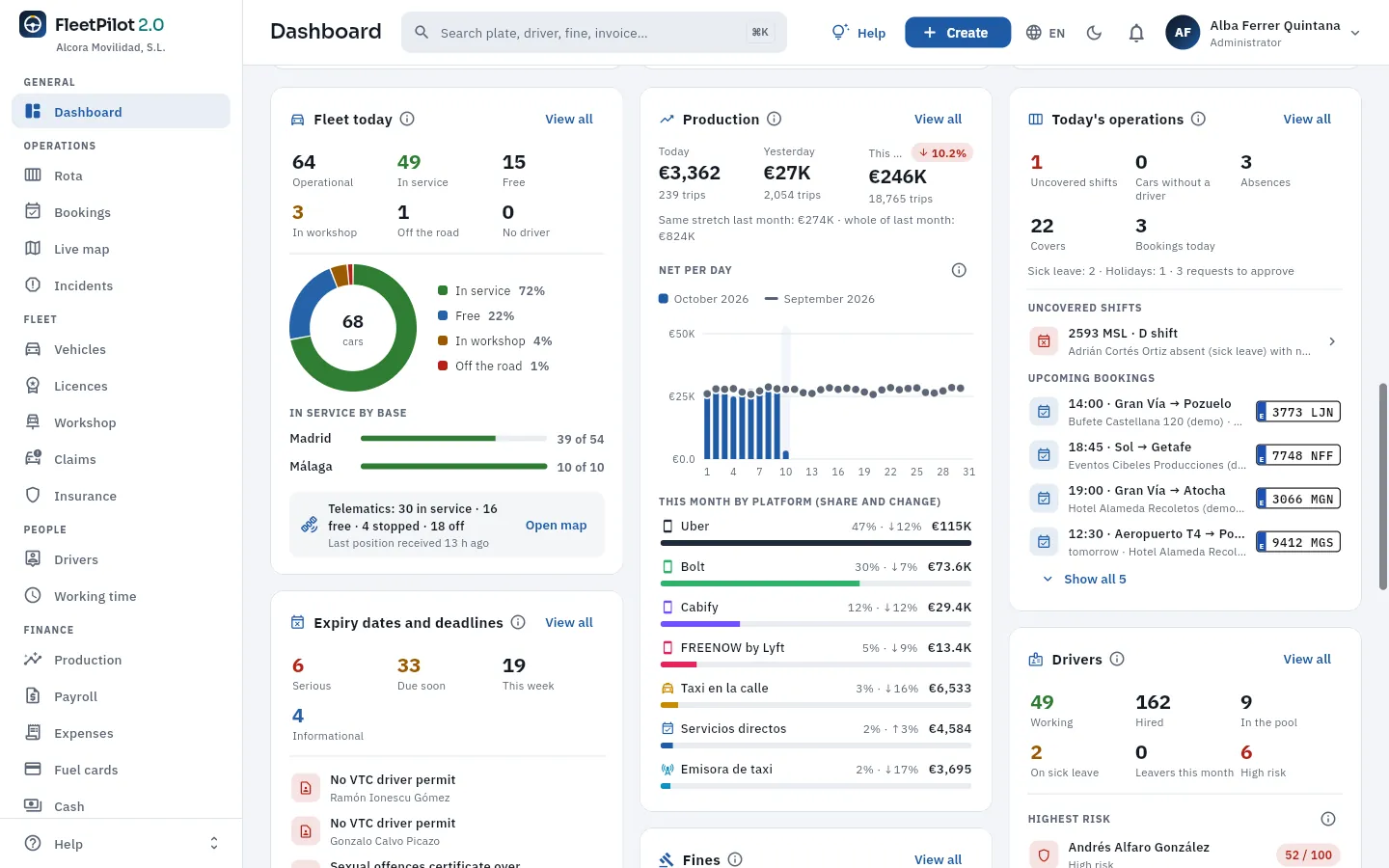Viewport: 1389px width, 868px height.
Task: Expand the sidebar Help menu chevrons
Action: pos(214,844)
